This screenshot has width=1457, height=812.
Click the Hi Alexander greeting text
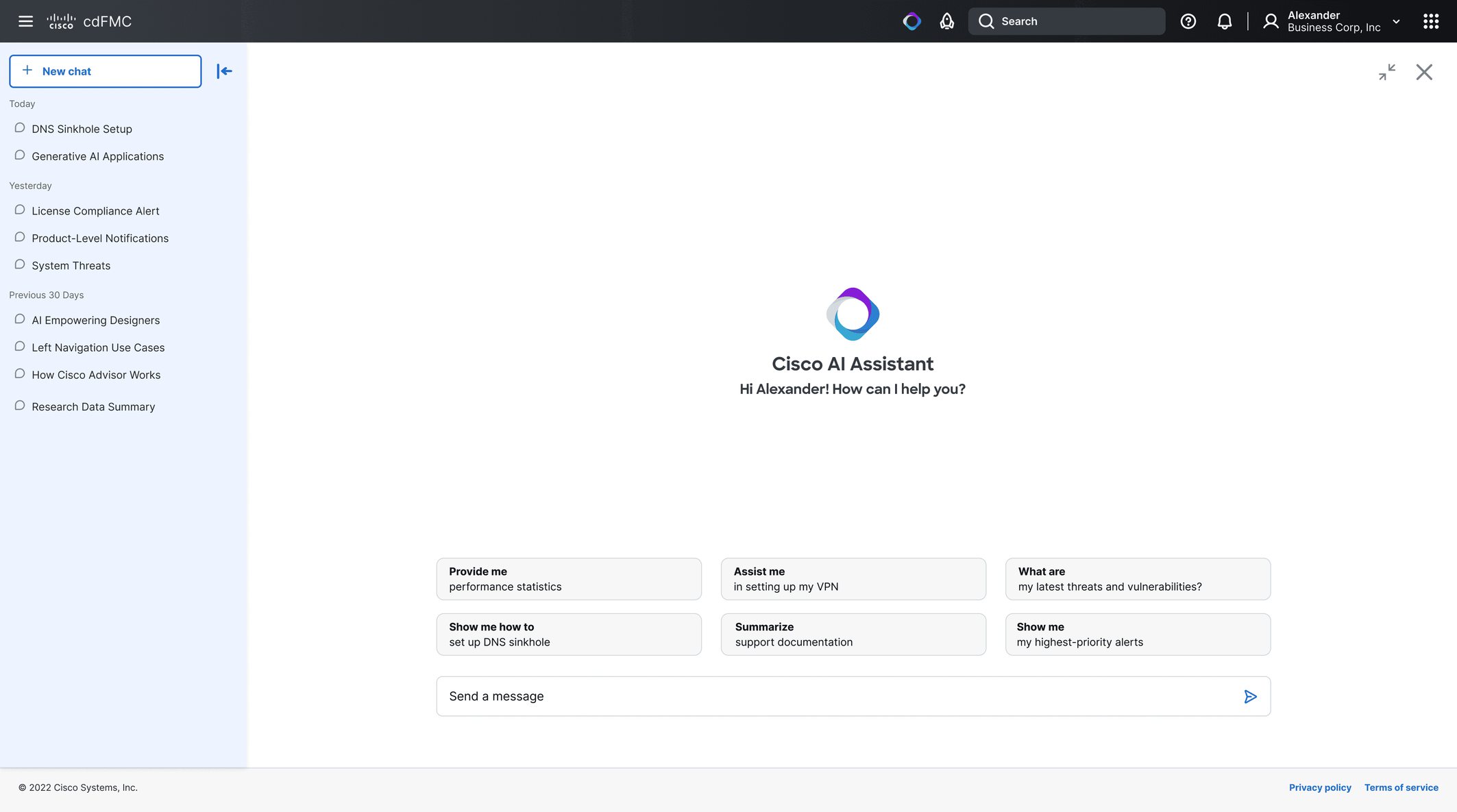[853, 389]
